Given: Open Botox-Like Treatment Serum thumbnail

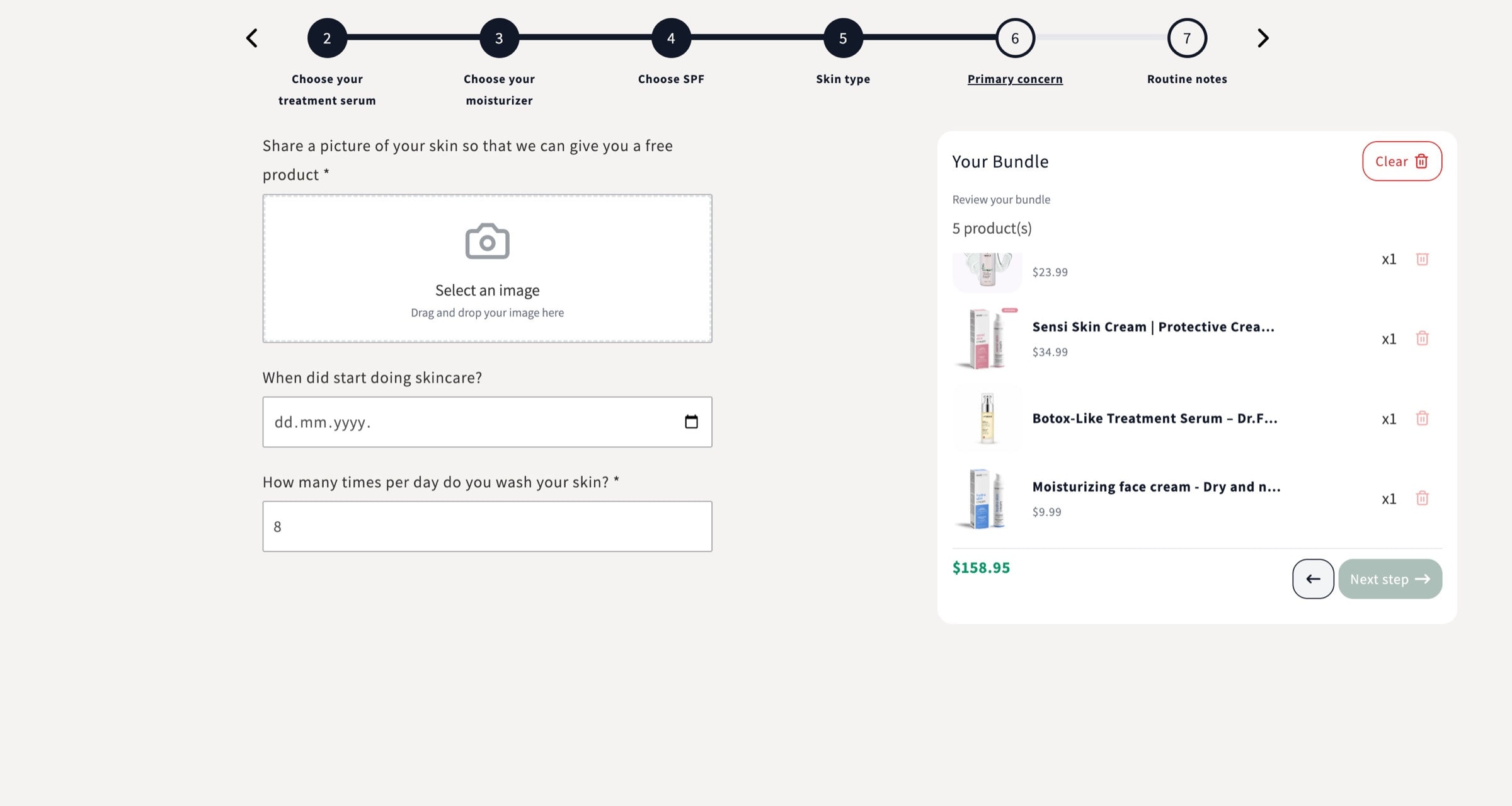Looking at the screenshot, I should (987, 418).
